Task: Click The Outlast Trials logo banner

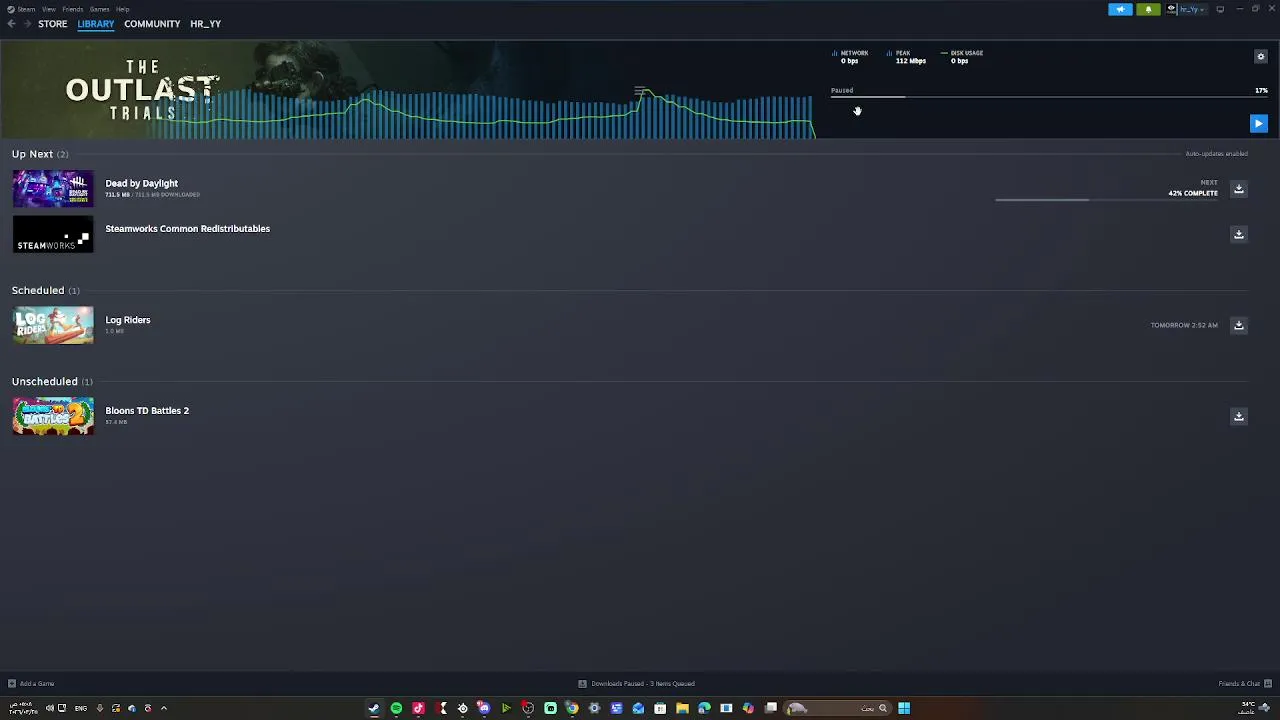Action: [x=142, y=90]
